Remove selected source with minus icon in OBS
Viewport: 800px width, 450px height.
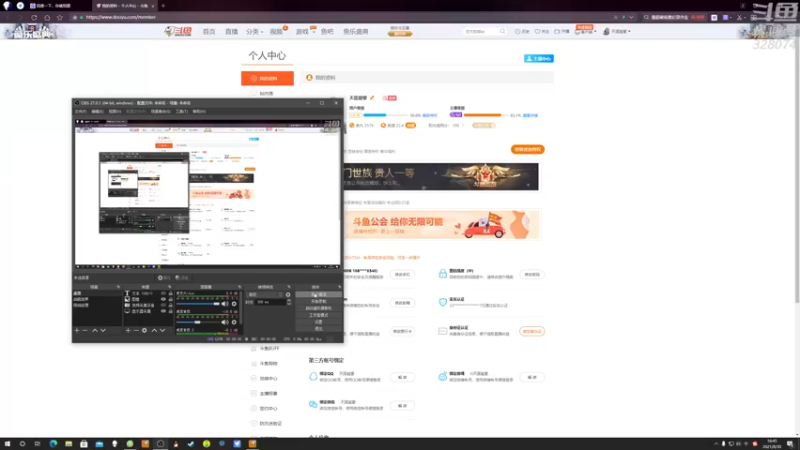136,331
